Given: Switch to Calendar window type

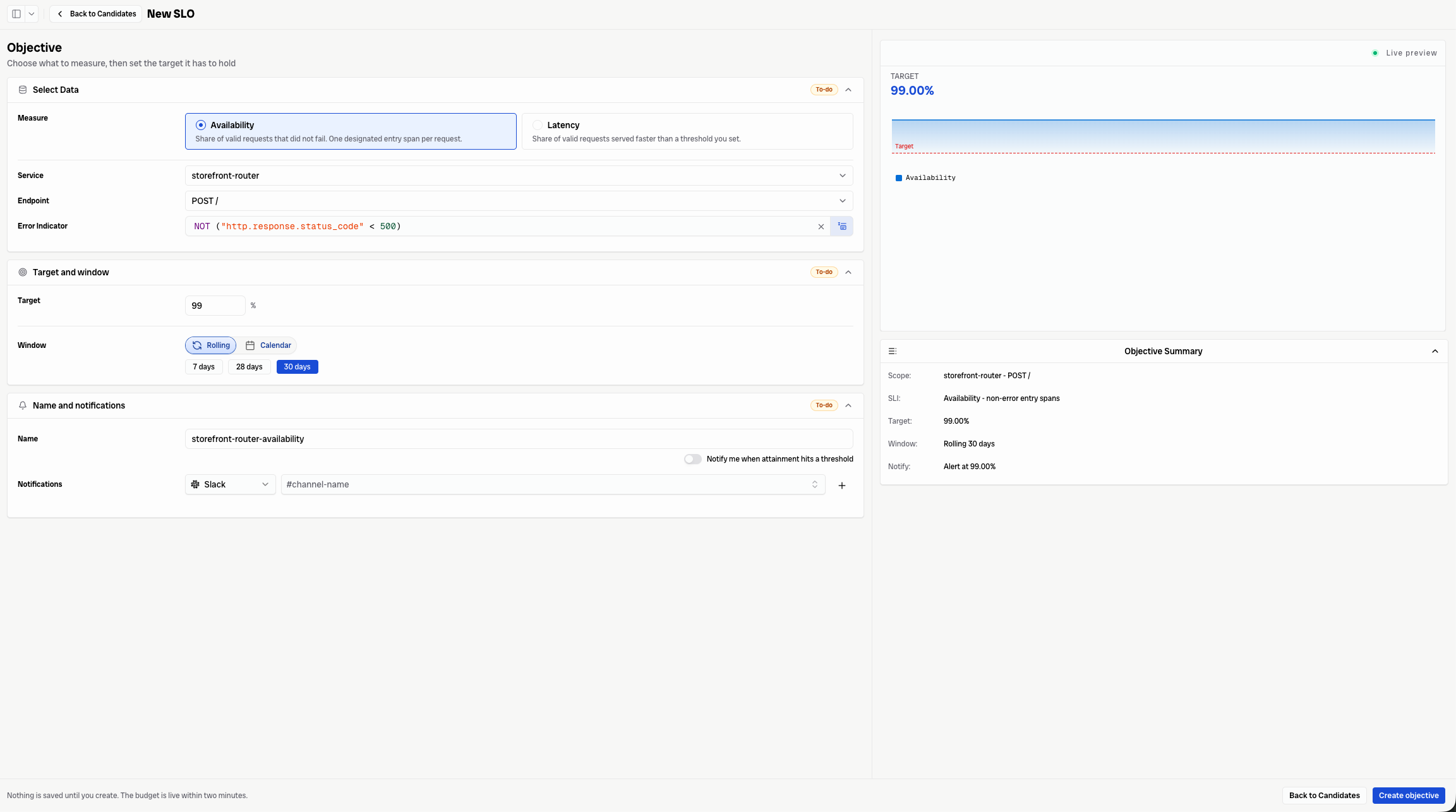Looking at the screenshot, I should [x=268, y=345].
